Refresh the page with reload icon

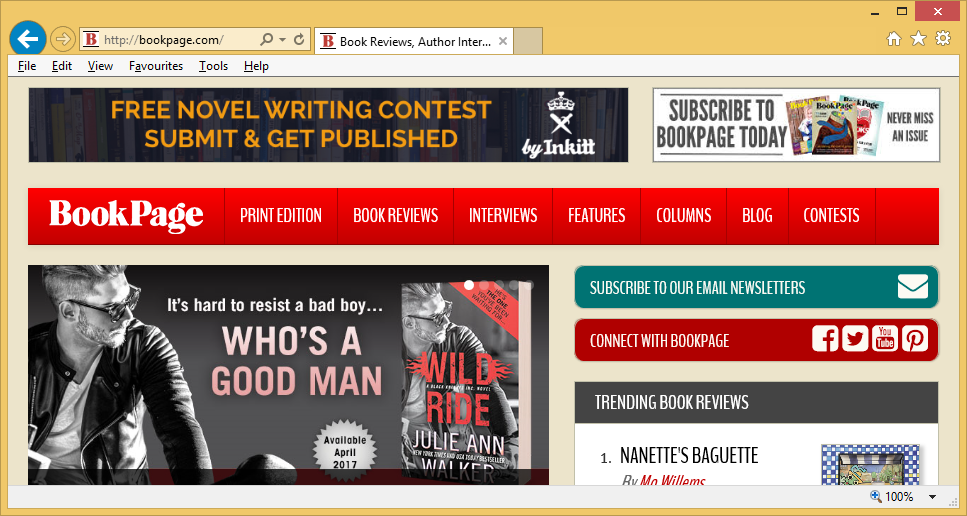tap(299, 40)
